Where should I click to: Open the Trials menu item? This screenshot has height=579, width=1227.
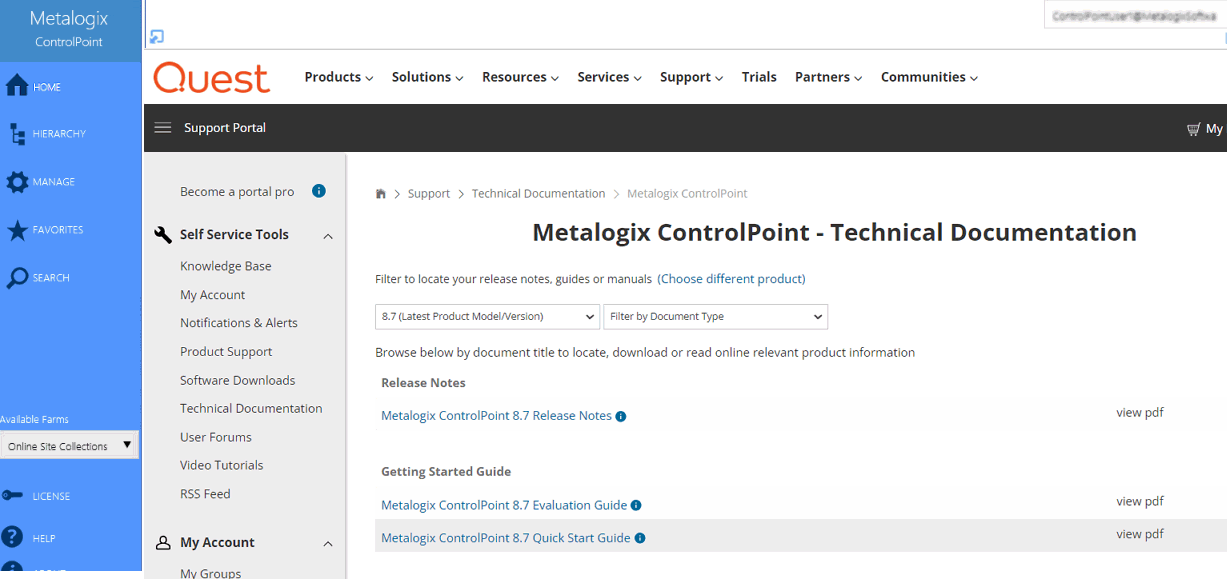coord(759,77)
